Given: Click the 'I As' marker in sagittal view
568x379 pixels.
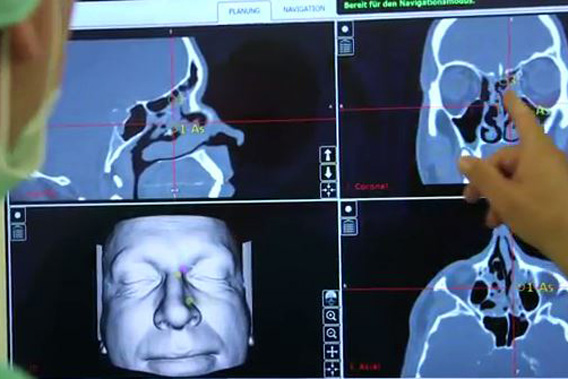Looking at the screenshot, I should (x=190, y=130).
